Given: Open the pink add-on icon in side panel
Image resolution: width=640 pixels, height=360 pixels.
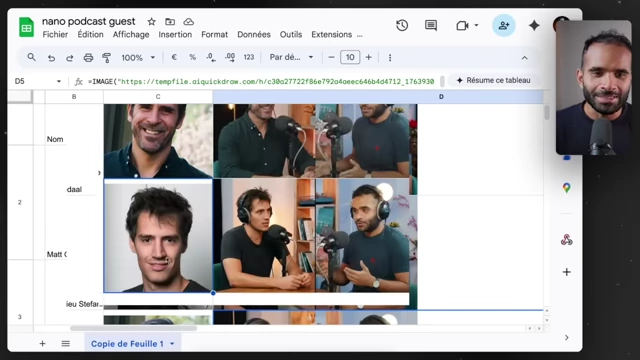Looking at the screenshot, I should 567,240.
